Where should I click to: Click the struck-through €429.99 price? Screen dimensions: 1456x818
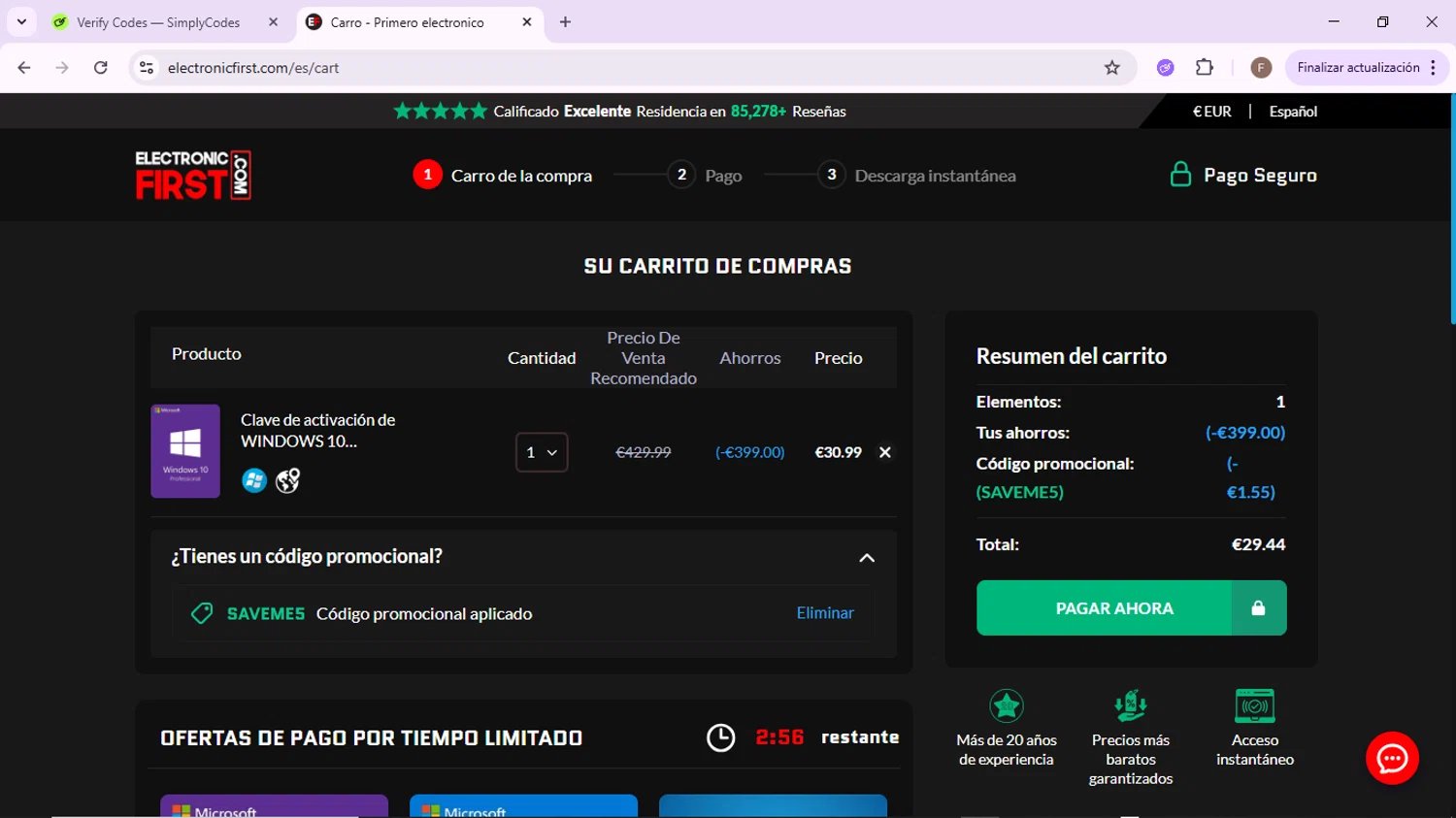pyautogui.click(x=644, y=452)
